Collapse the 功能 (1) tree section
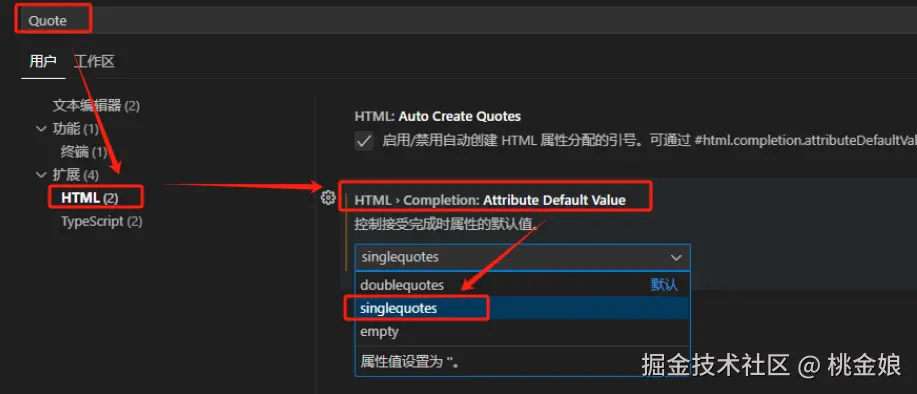 [x=41, y=129]
